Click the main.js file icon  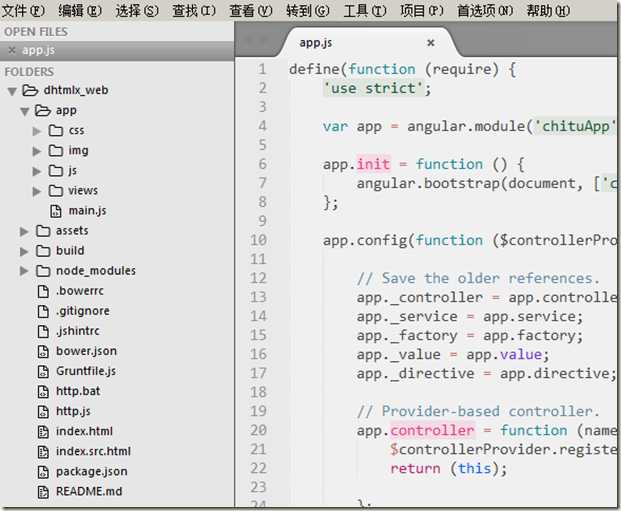coord(56,211)
